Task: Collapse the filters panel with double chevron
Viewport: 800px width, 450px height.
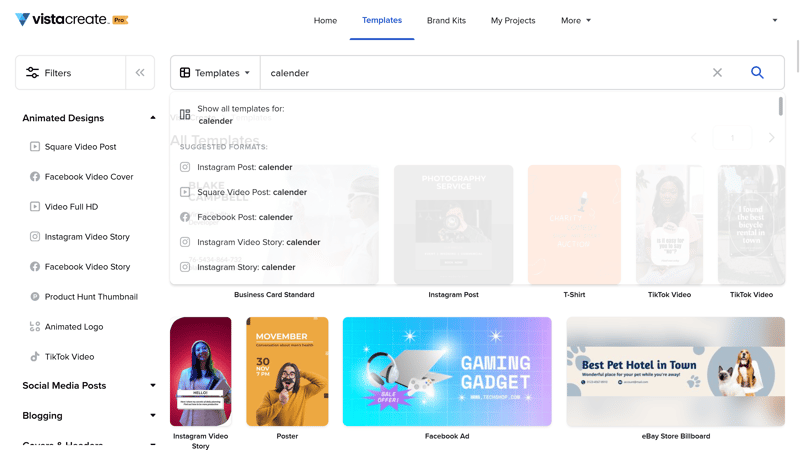Action: click(140, 73)
